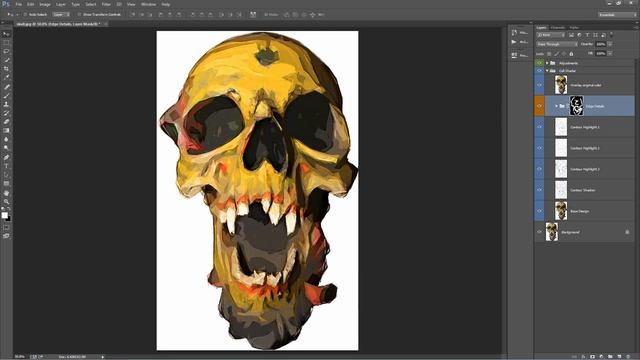Select the Move tool
This screenshot has width=640, height=360.
6,34
